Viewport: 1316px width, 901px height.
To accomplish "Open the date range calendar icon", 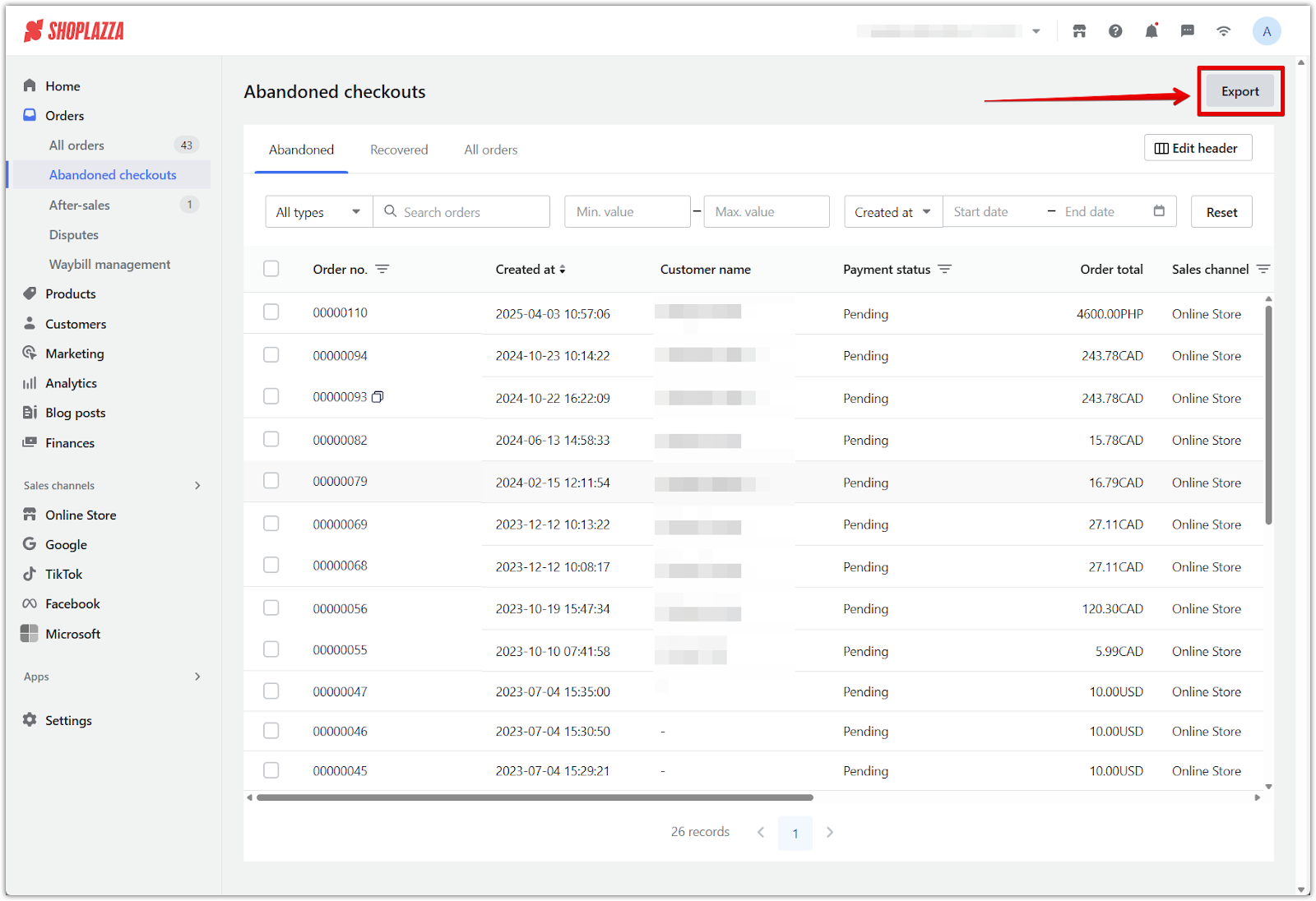I will 1159,211.
